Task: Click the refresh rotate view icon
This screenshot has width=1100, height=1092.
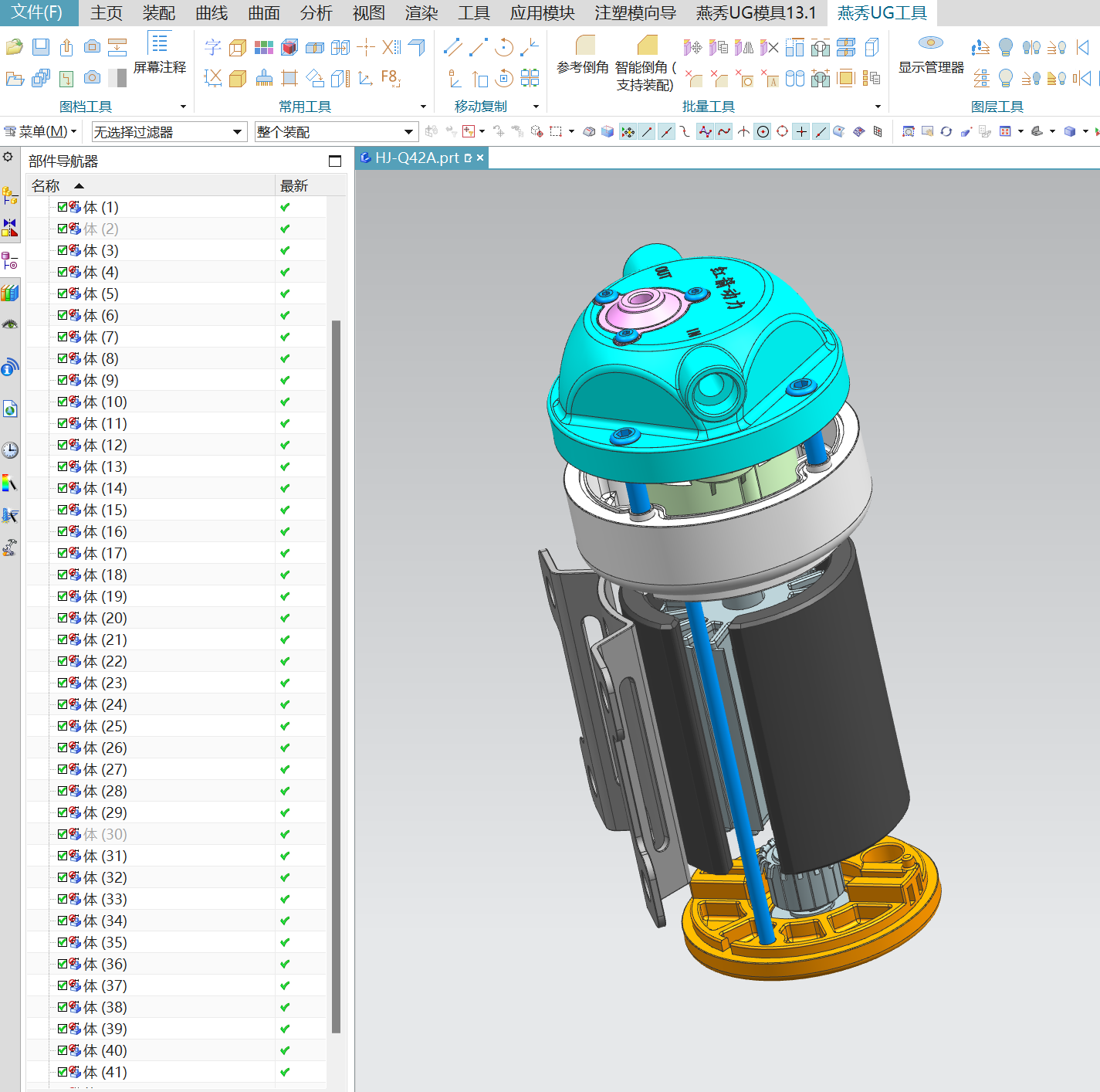Action: tap(946, 132)
